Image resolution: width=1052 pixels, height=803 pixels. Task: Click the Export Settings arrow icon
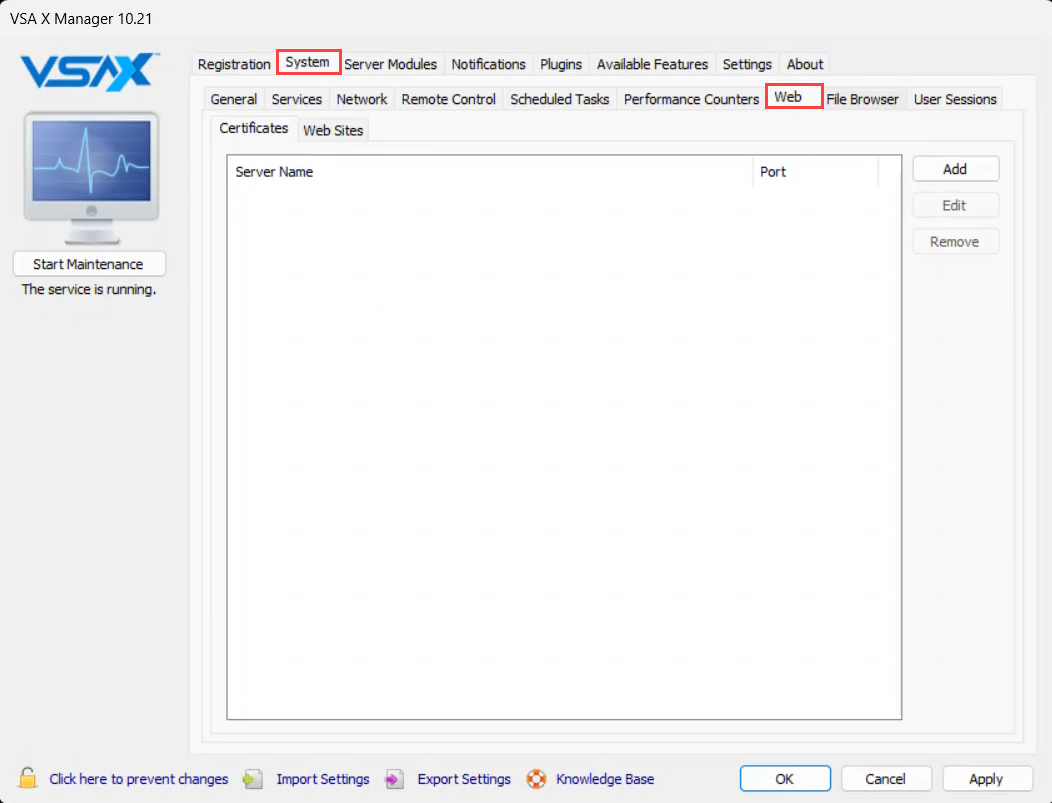(x=394, y=779)
